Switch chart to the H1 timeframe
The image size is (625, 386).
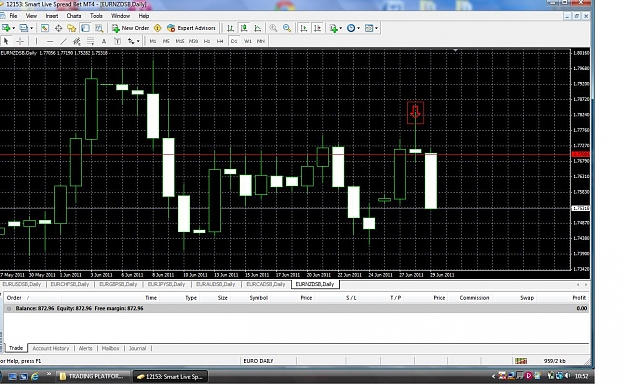207,41
